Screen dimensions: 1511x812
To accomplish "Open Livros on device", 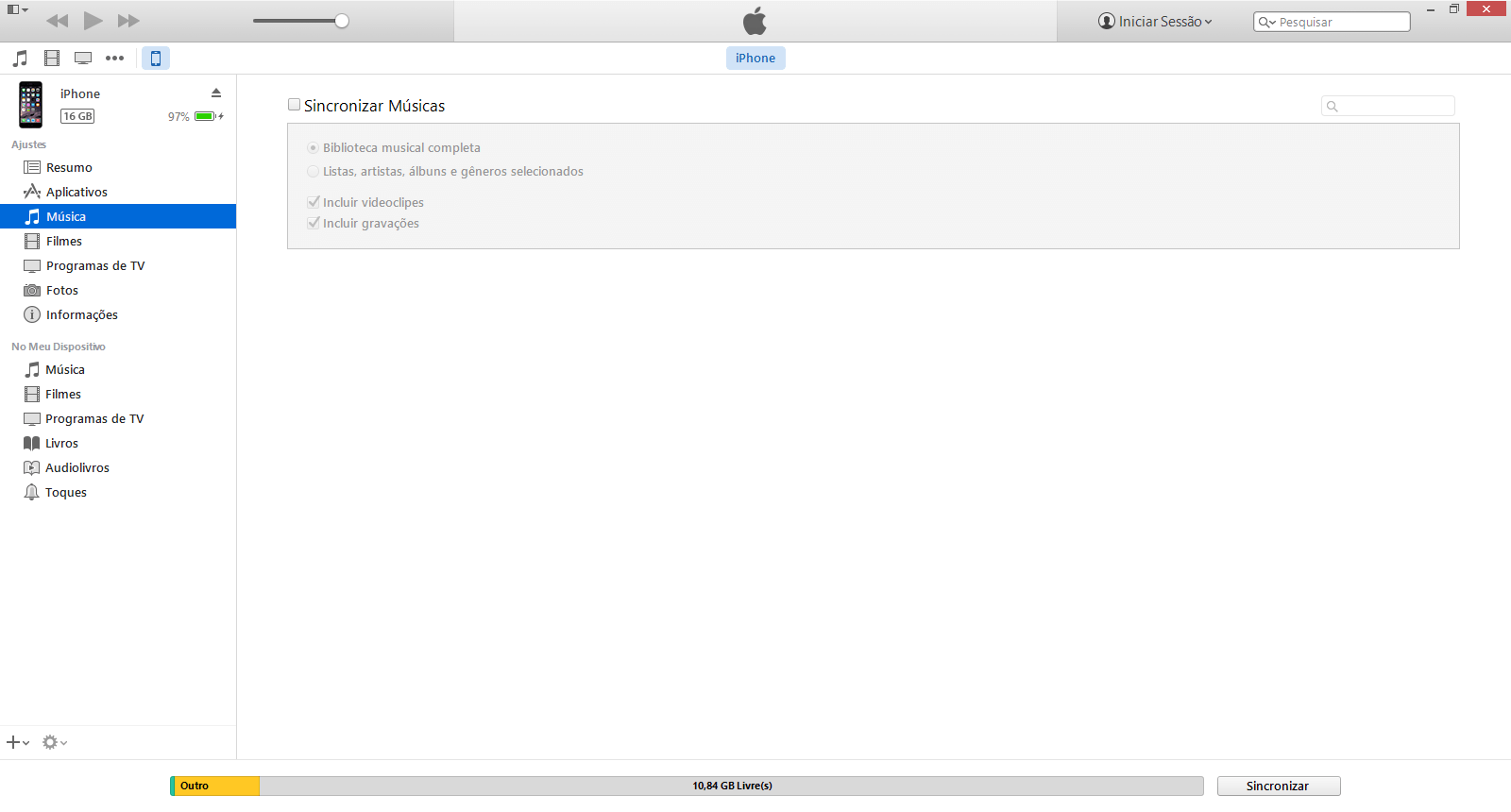I will 118,443.
